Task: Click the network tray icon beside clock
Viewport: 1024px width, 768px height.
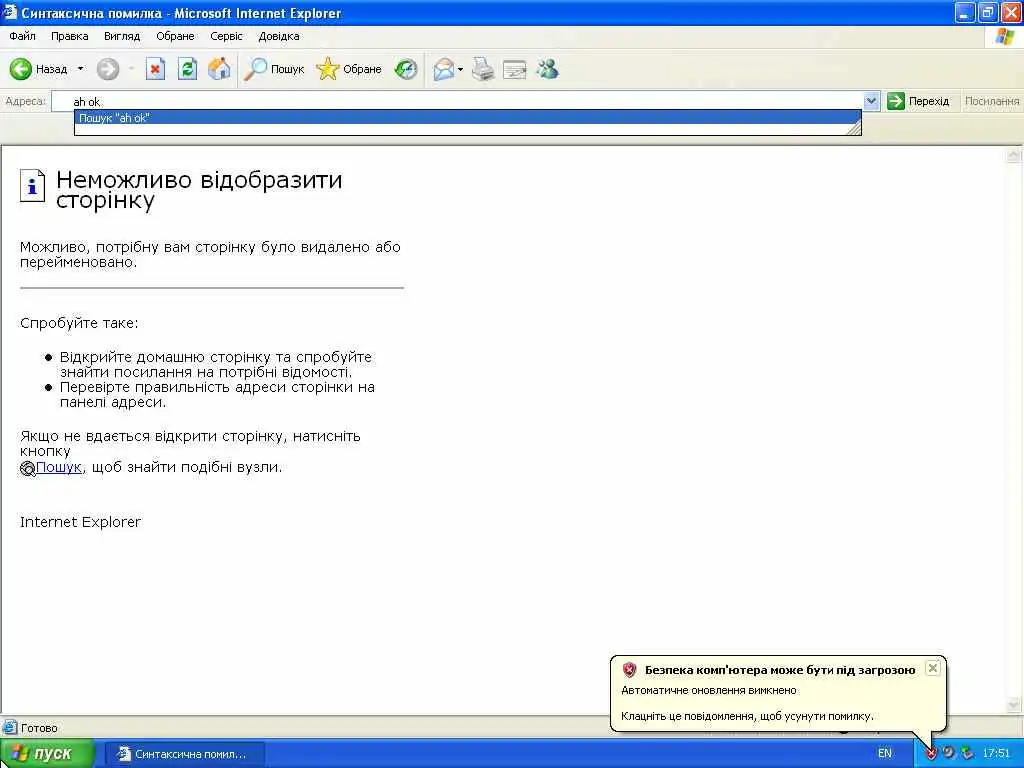Action: (x=967, y=753)
